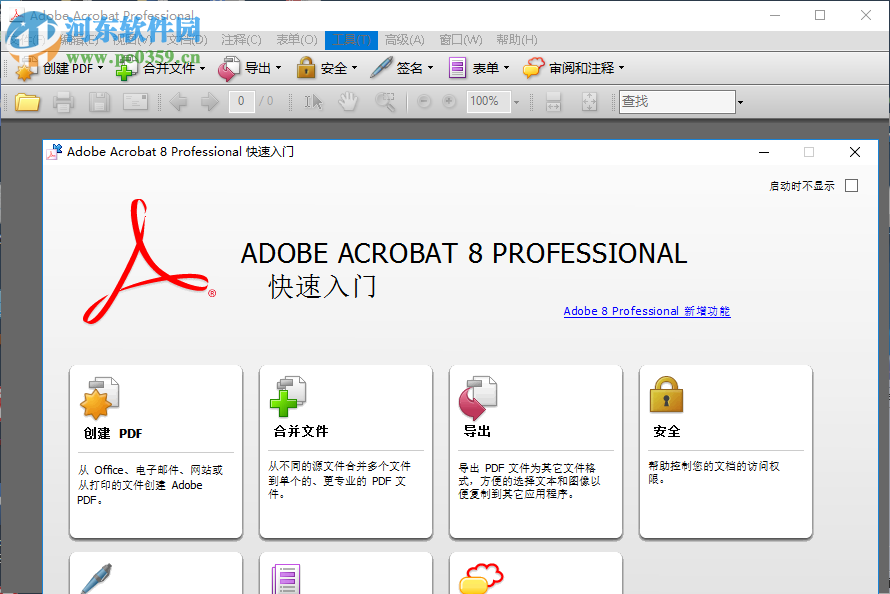Click the Print icon in the toolbar
The height and width of the screenshot is (594, 890).
coord(63,101)
